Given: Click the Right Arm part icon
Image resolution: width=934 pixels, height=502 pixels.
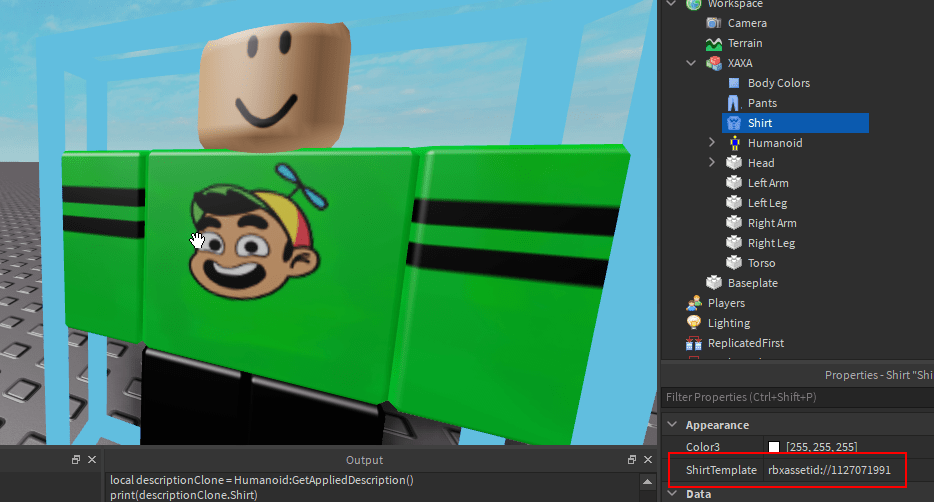Looking at the screenshot, I should (x=734, y=223).
